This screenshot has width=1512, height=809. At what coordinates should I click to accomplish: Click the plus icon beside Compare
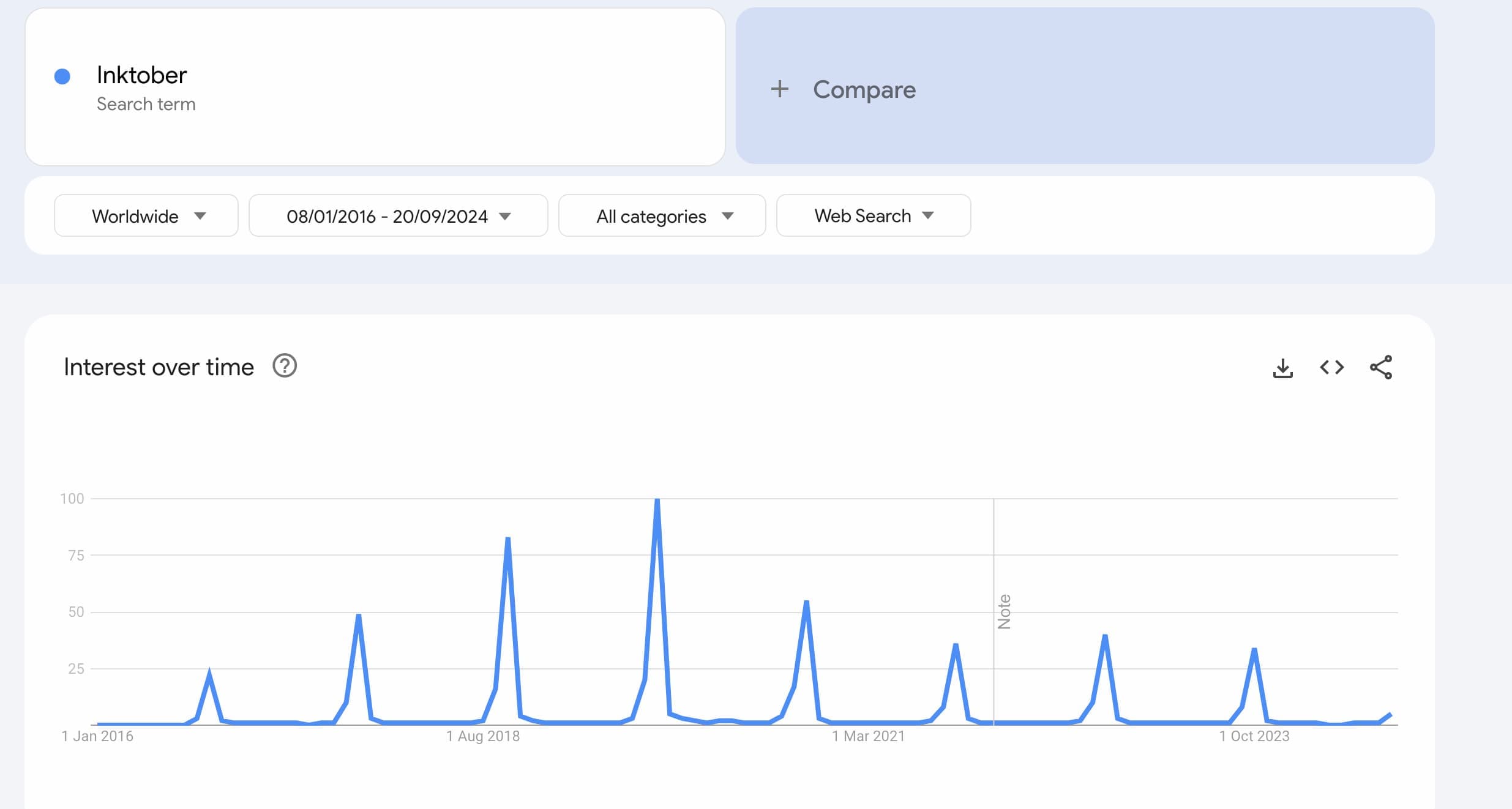(x=779, y=89)
